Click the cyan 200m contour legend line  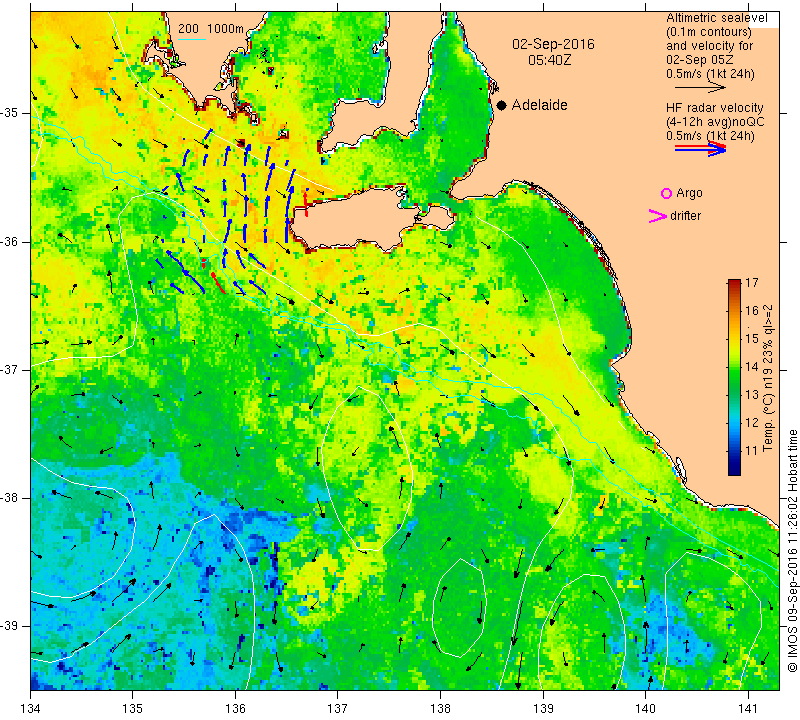tap(191, 39)
